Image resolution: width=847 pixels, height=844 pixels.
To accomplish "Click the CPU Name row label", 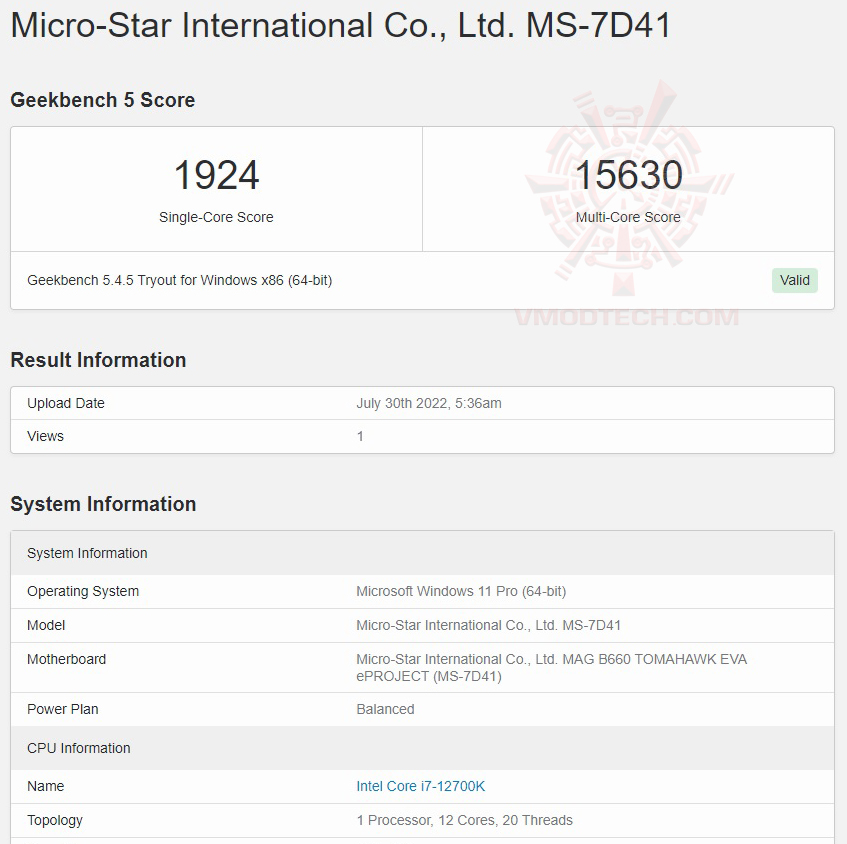I will [x=45, y=786].
